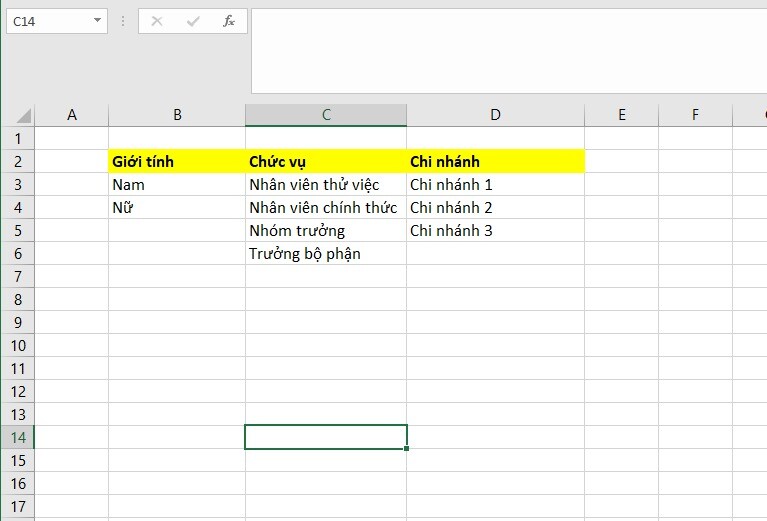Select column B header
This screenshot has width=767, height=521.
coord(177,115)
